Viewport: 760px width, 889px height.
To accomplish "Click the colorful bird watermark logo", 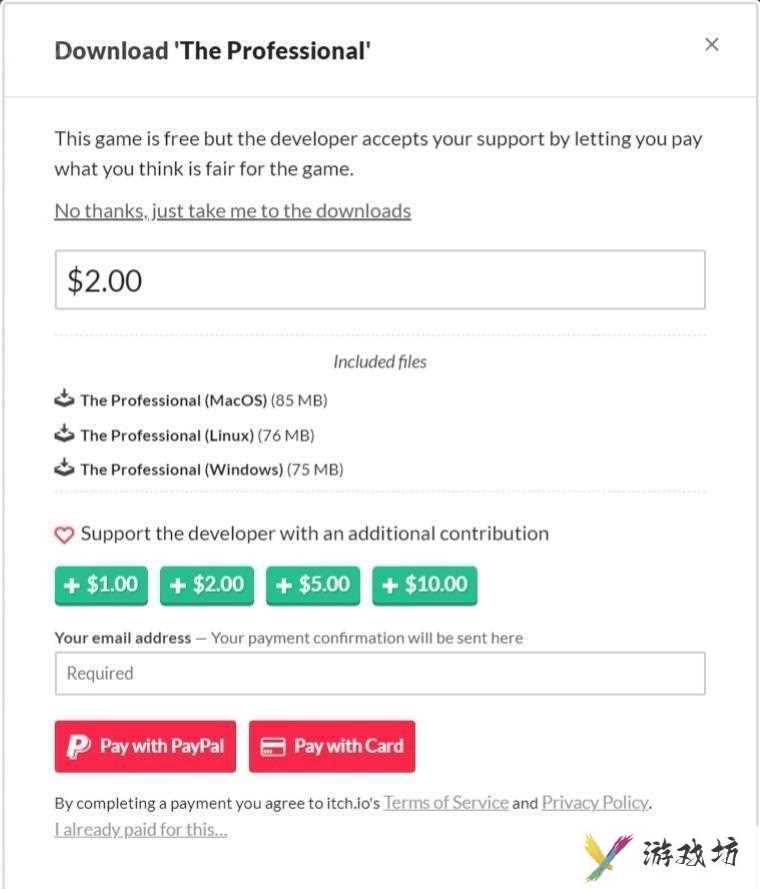I will (607, 854).
